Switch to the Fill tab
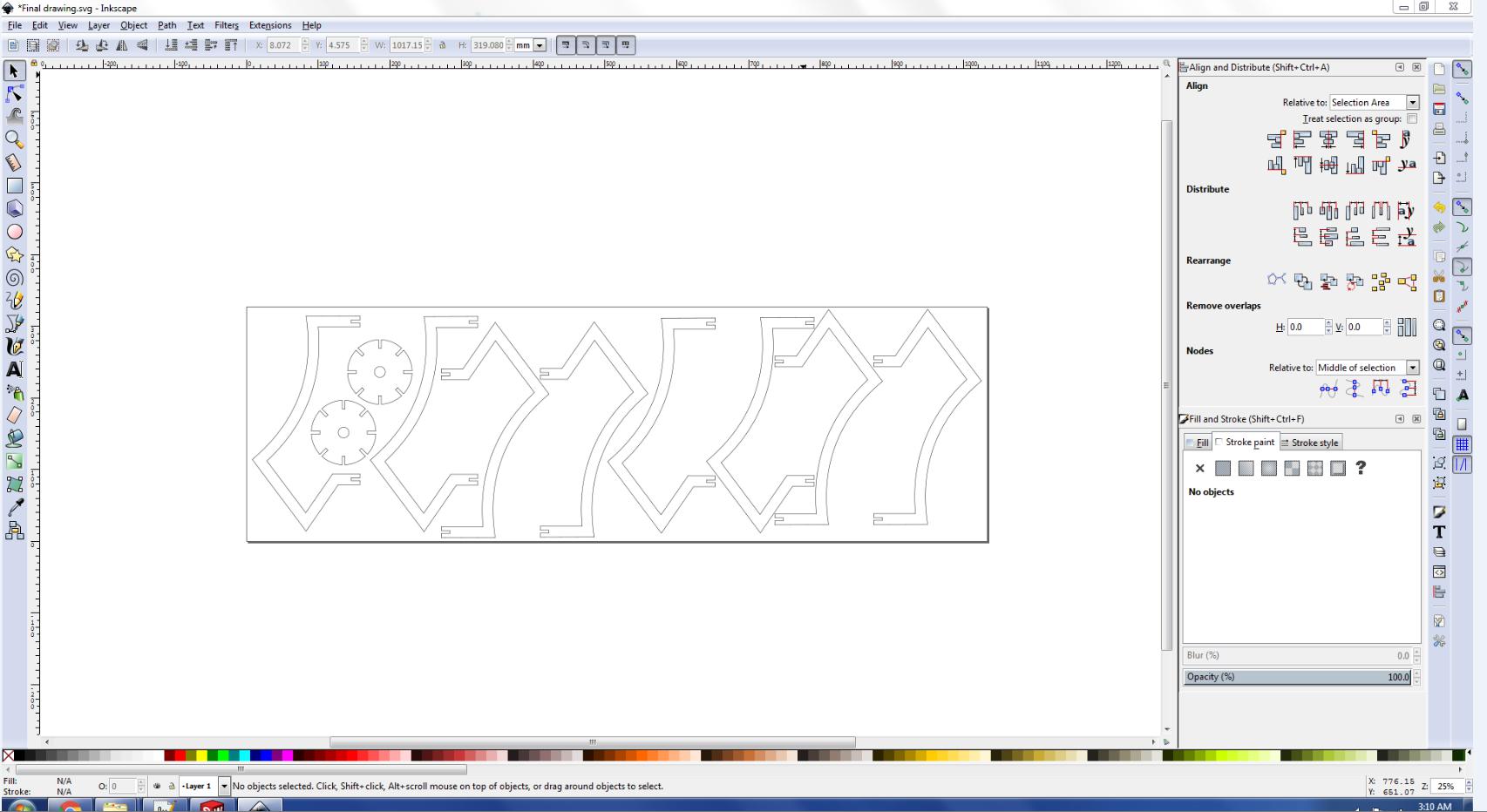The height and width of the screenshot is (812, 1487). pos(1198,443)
